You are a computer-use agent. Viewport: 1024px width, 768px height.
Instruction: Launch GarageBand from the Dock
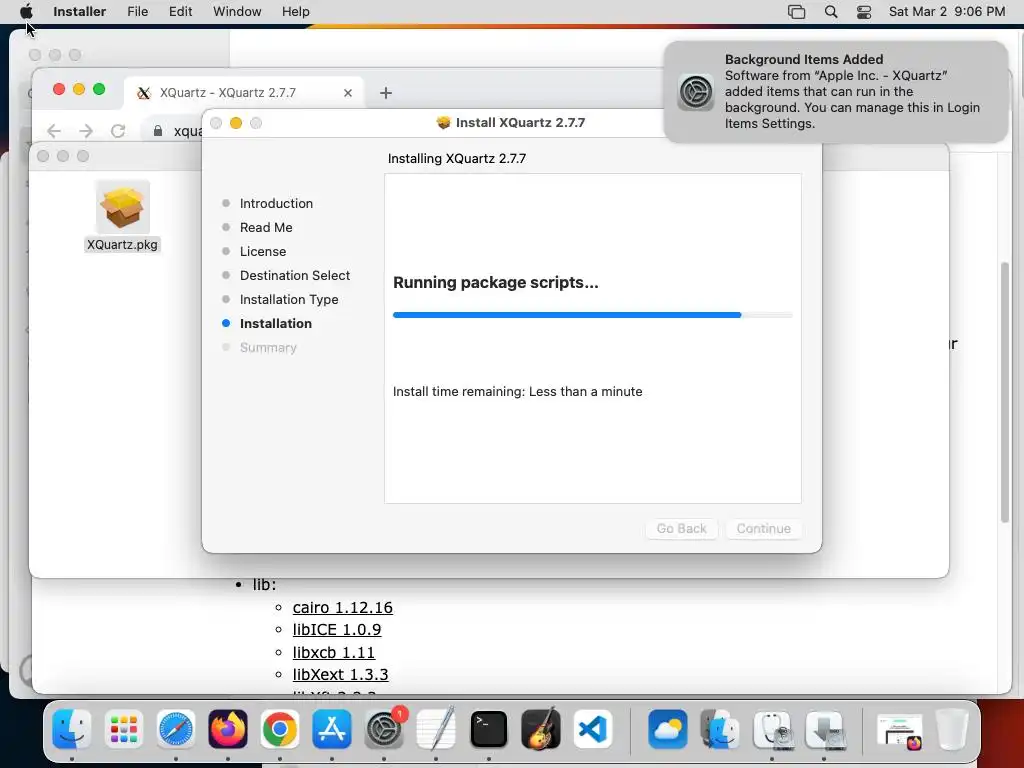tap(541, 729)
